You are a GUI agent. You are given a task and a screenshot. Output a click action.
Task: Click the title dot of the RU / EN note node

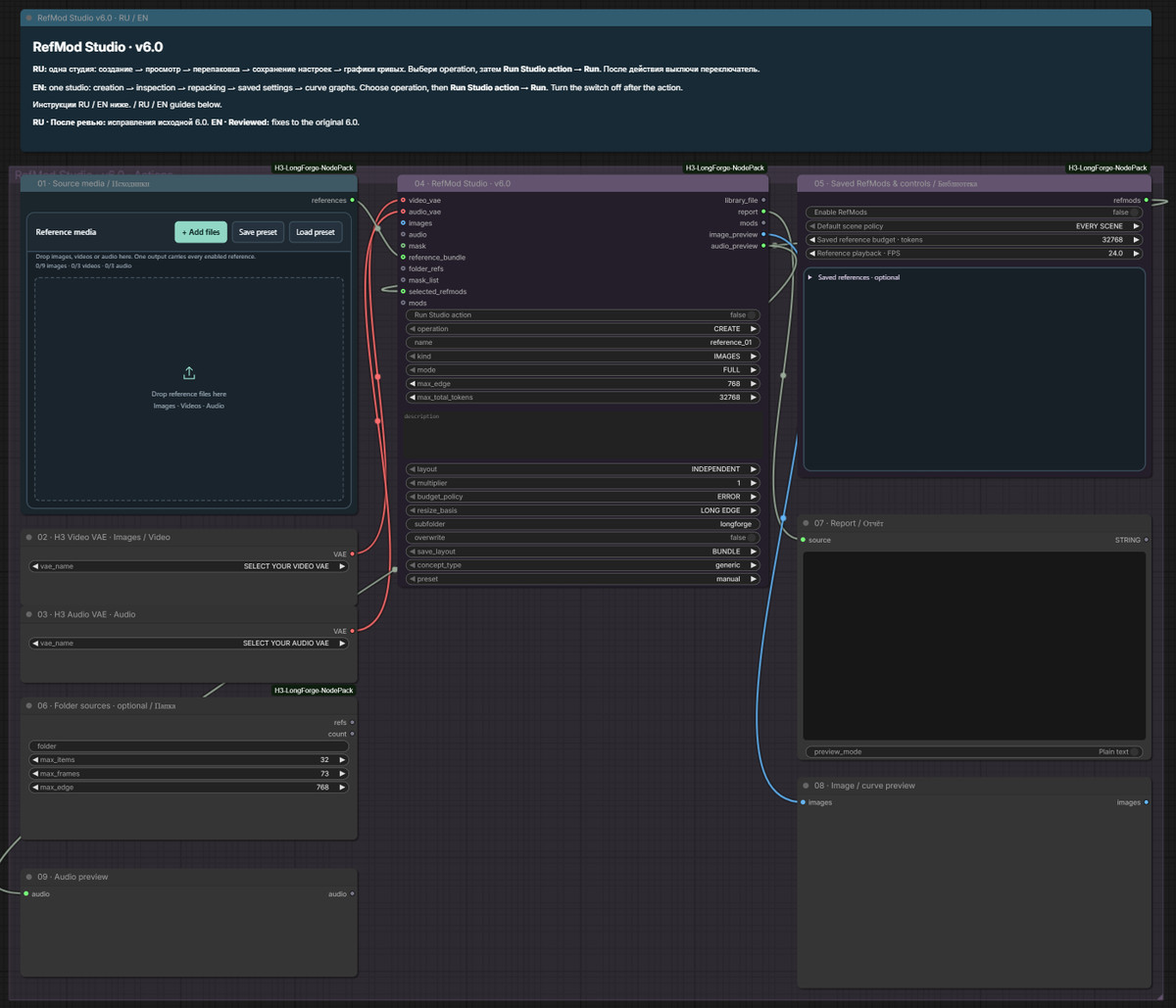(x=29, y=18)
